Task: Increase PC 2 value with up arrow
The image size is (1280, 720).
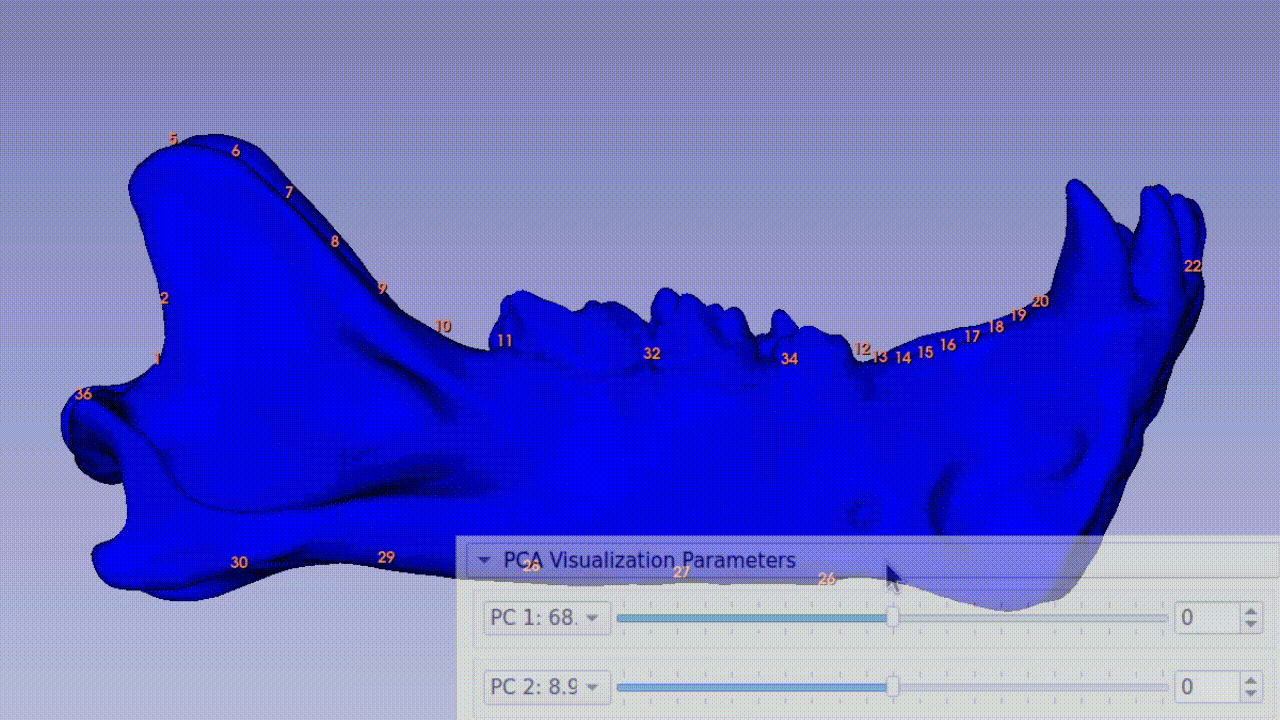Action: (1250, 681)
